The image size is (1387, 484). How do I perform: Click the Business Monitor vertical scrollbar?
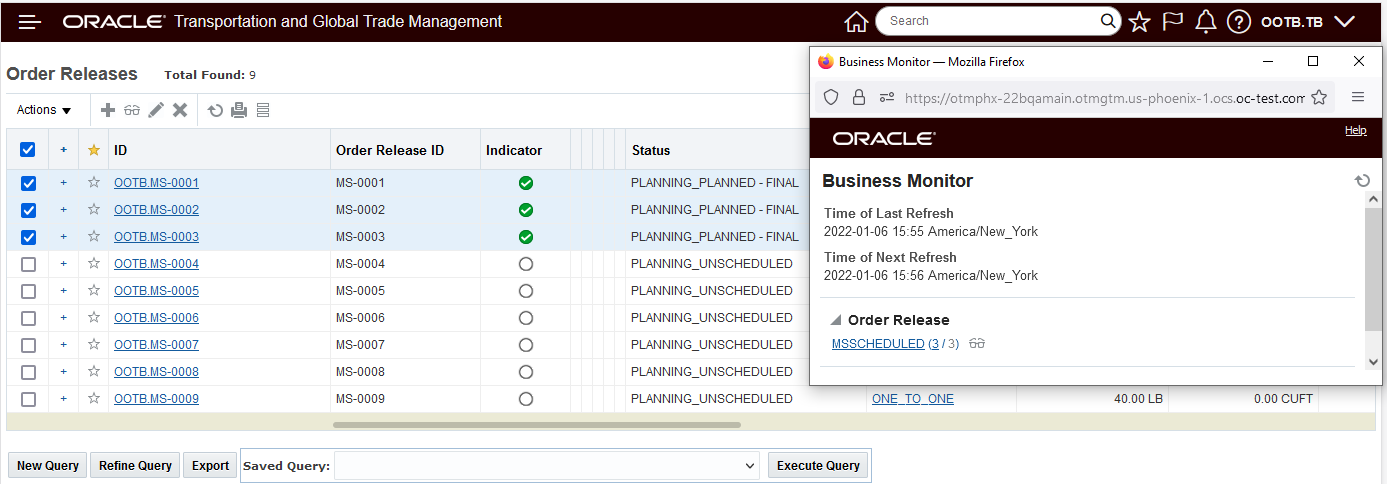(1374, 270)
